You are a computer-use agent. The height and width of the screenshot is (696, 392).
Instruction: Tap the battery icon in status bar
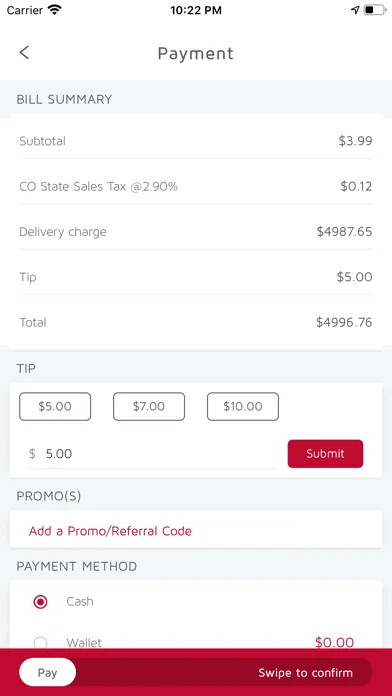[374, 10]
